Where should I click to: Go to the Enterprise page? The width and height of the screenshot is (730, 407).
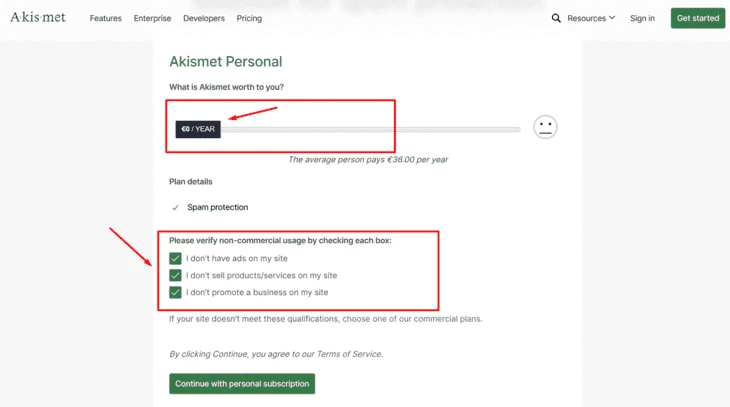[152, 18]
